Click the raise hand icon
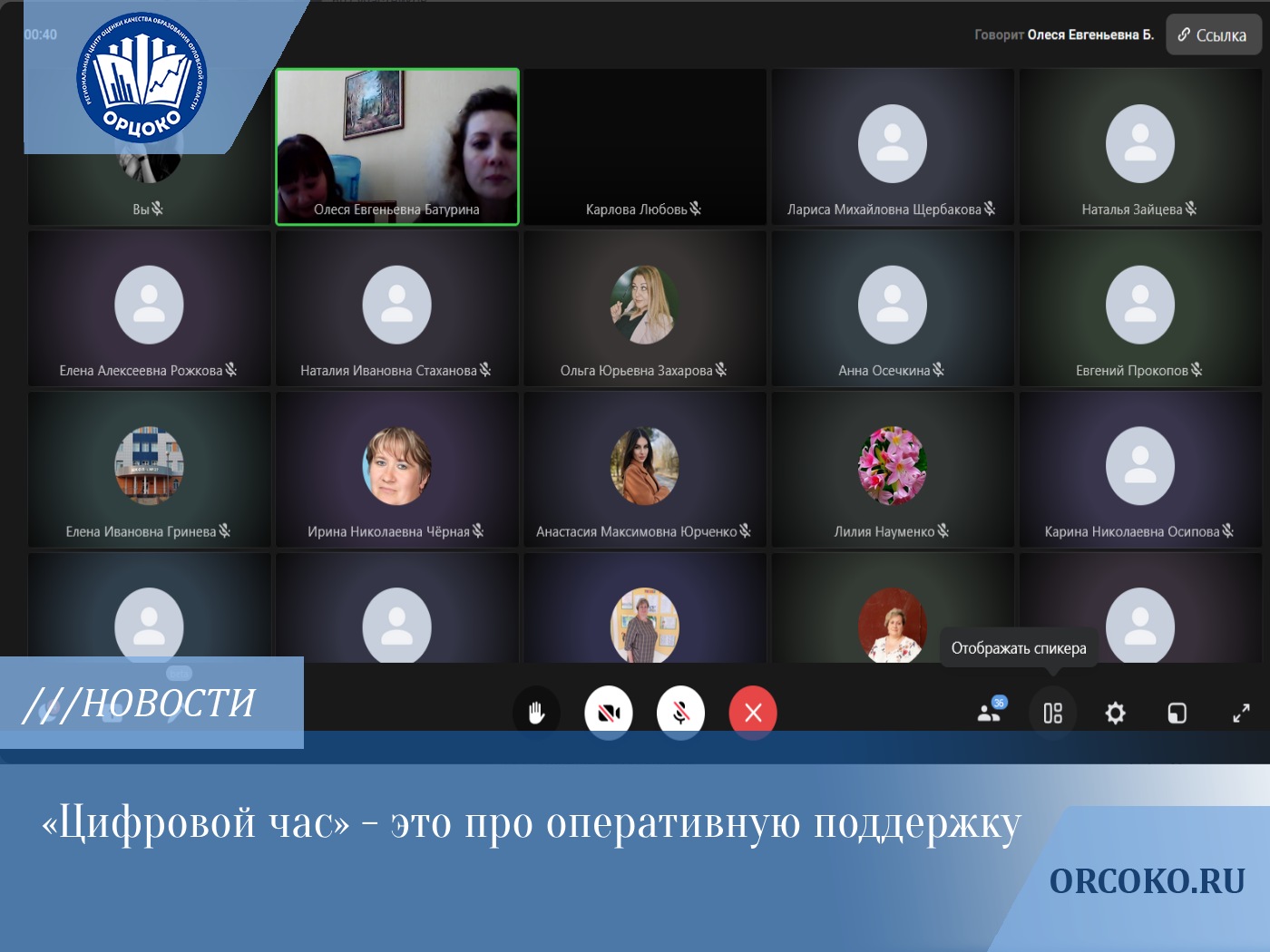This screenshot has height=952, width=1270. 536,713
